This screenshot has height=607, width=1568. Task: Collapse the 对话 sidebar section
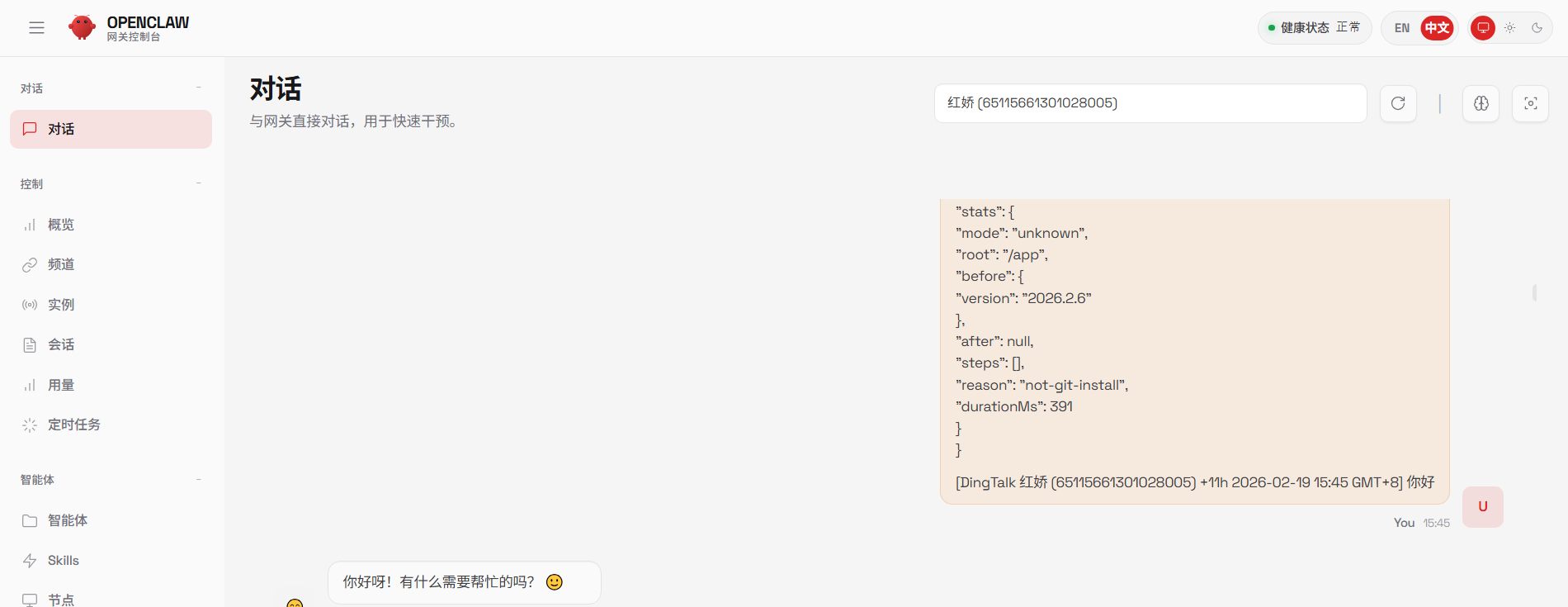pyautogui.click(x=198, y=88)
